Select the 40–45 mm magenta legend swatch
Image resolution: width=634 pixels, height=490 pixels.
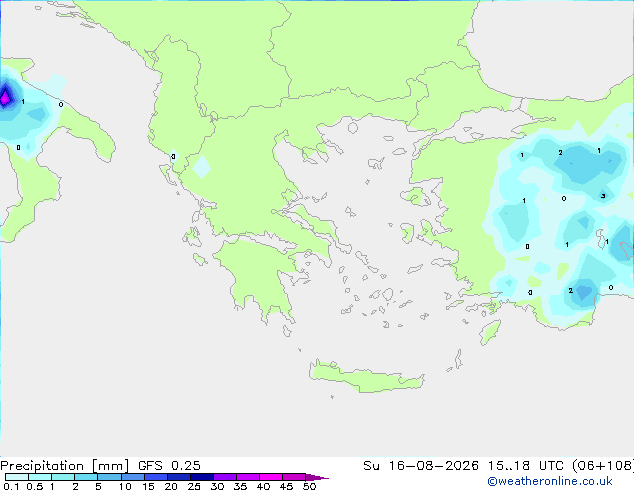tap(271, 477)
